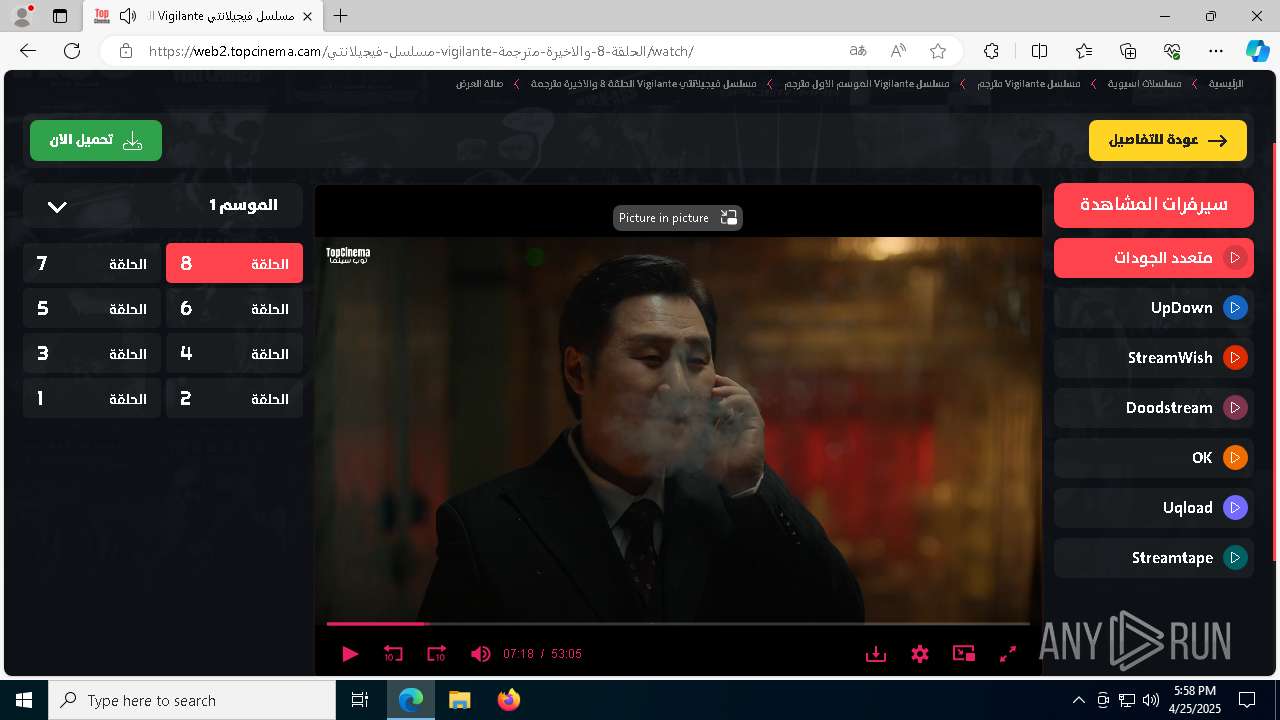Image resolution: width=1280 pixels, height=720 pixels.
Task: Open Browser essentials heart icon
Action: pos(1172,51)
